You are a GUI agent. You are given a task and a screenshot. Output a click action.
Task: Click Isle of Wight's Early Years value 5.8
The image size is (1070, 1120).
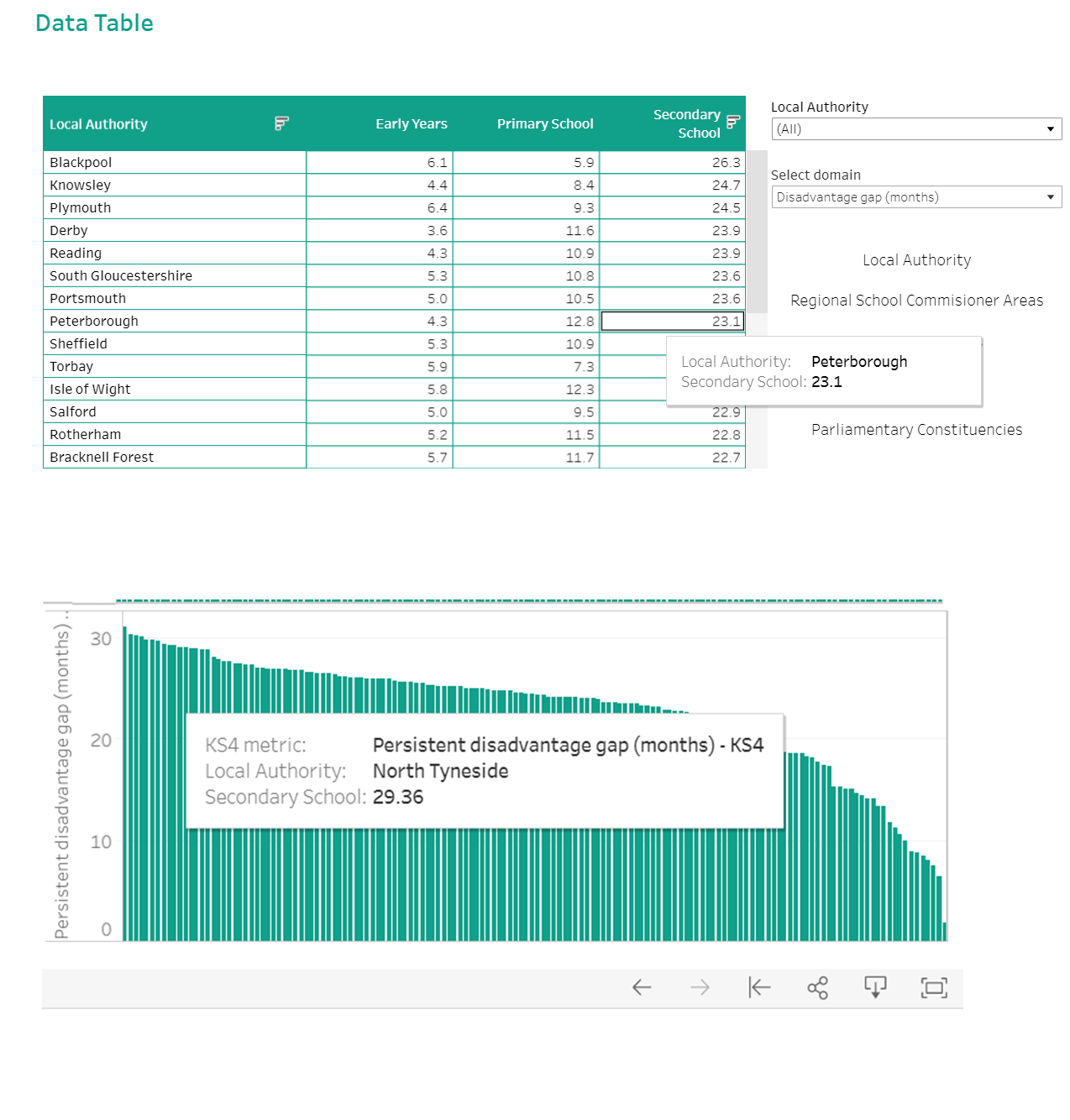tap(437, 390)
